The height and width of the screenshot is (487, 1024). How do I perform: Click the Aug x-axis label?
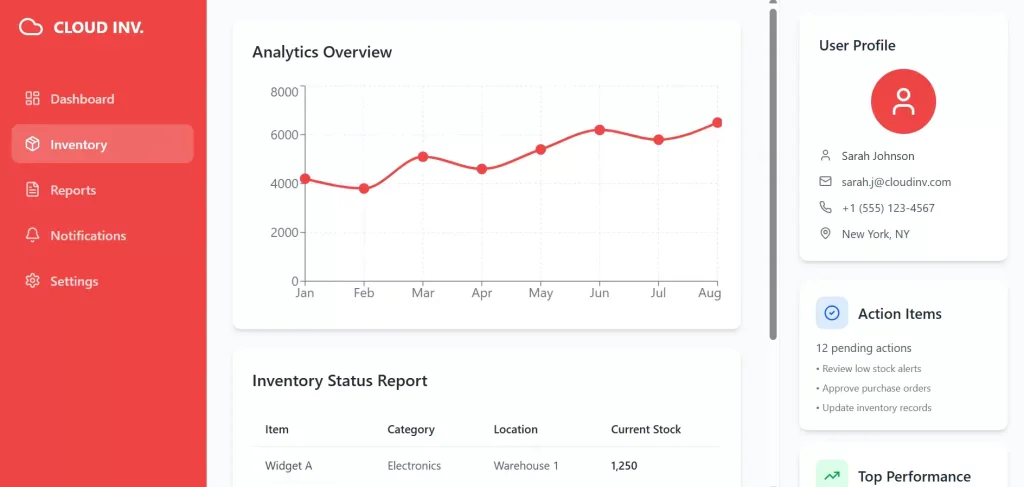pos(709,293)
